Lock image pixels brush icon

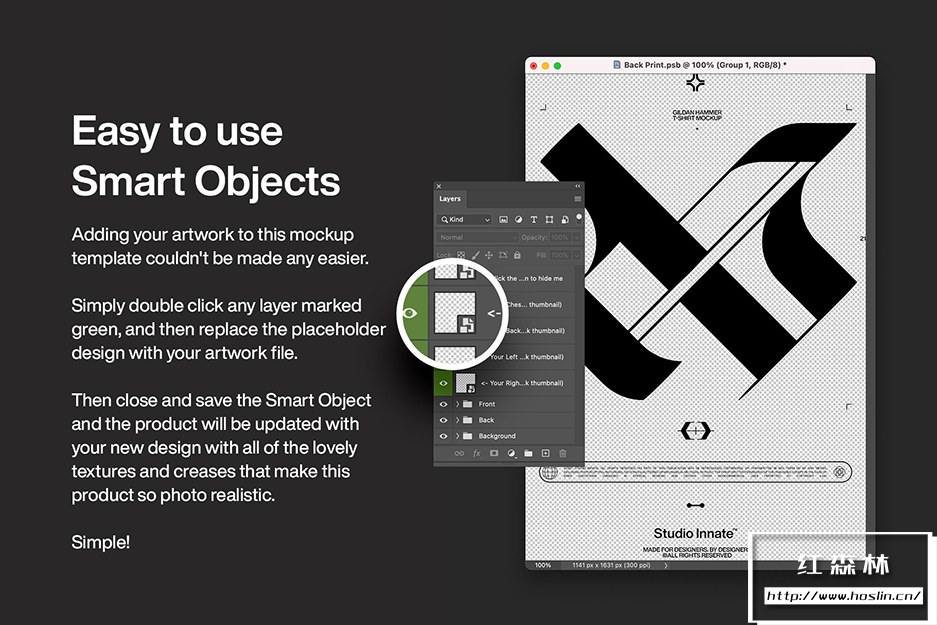pyautogui.click(x=476, y=255)
